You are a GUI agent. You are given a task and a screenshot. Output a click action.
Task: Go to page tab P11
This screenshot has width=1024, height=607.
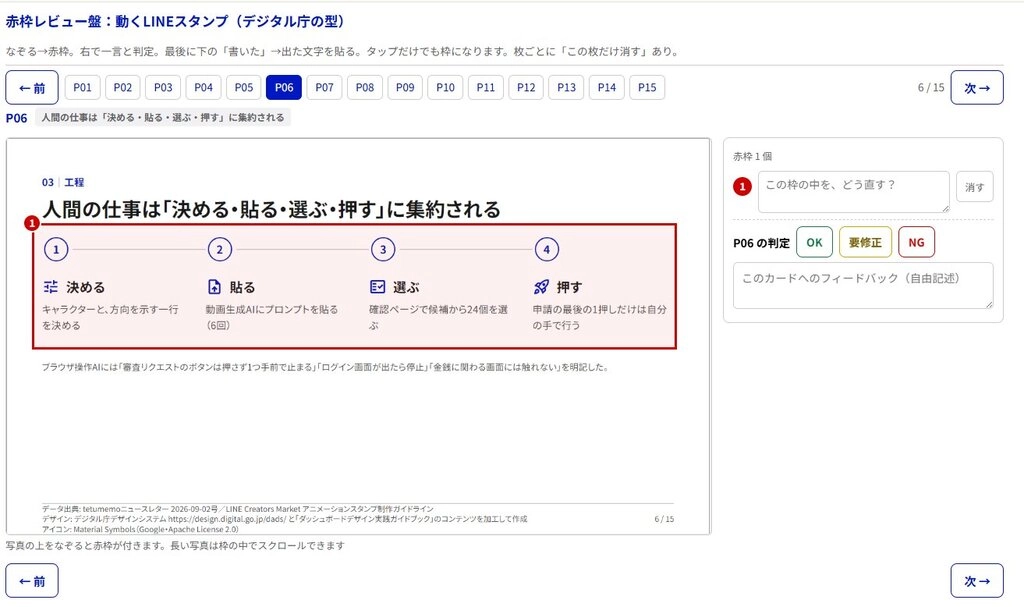tap(486, 88)
